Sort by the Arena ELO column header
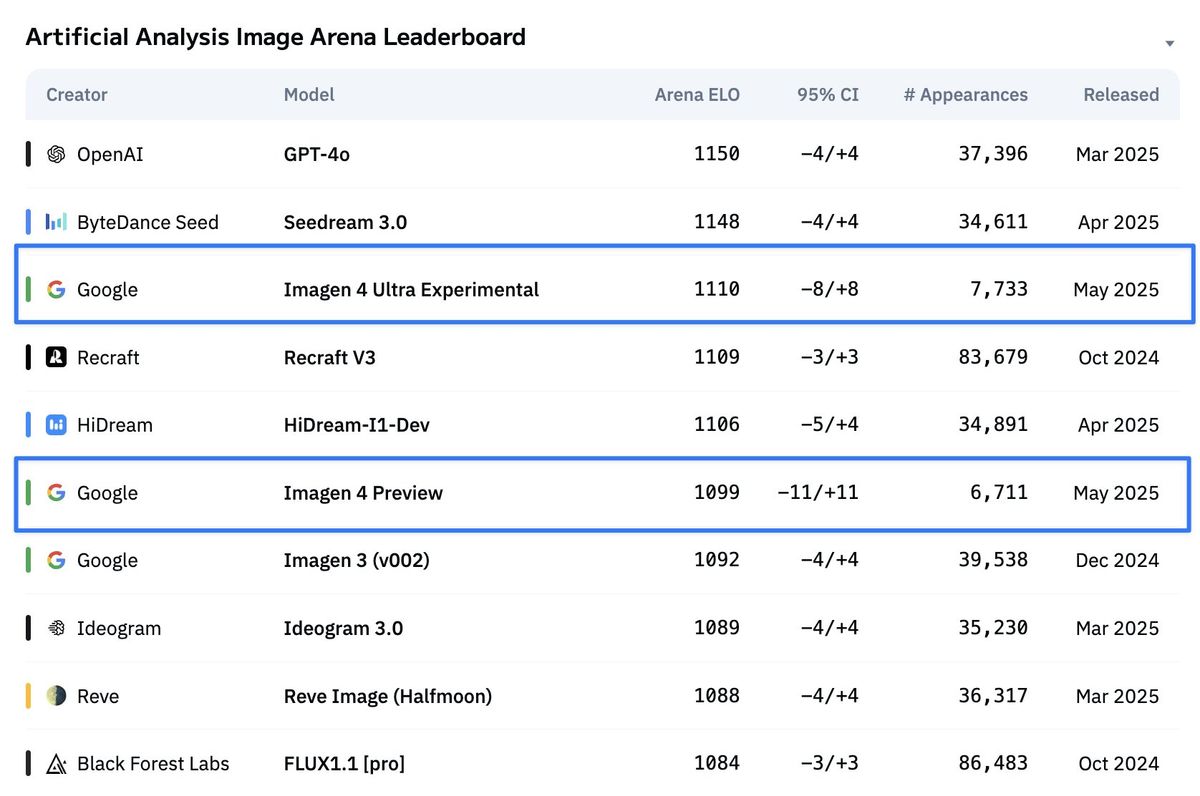Viewport: 1200px width, 796px height. click(x=697, y=94)
